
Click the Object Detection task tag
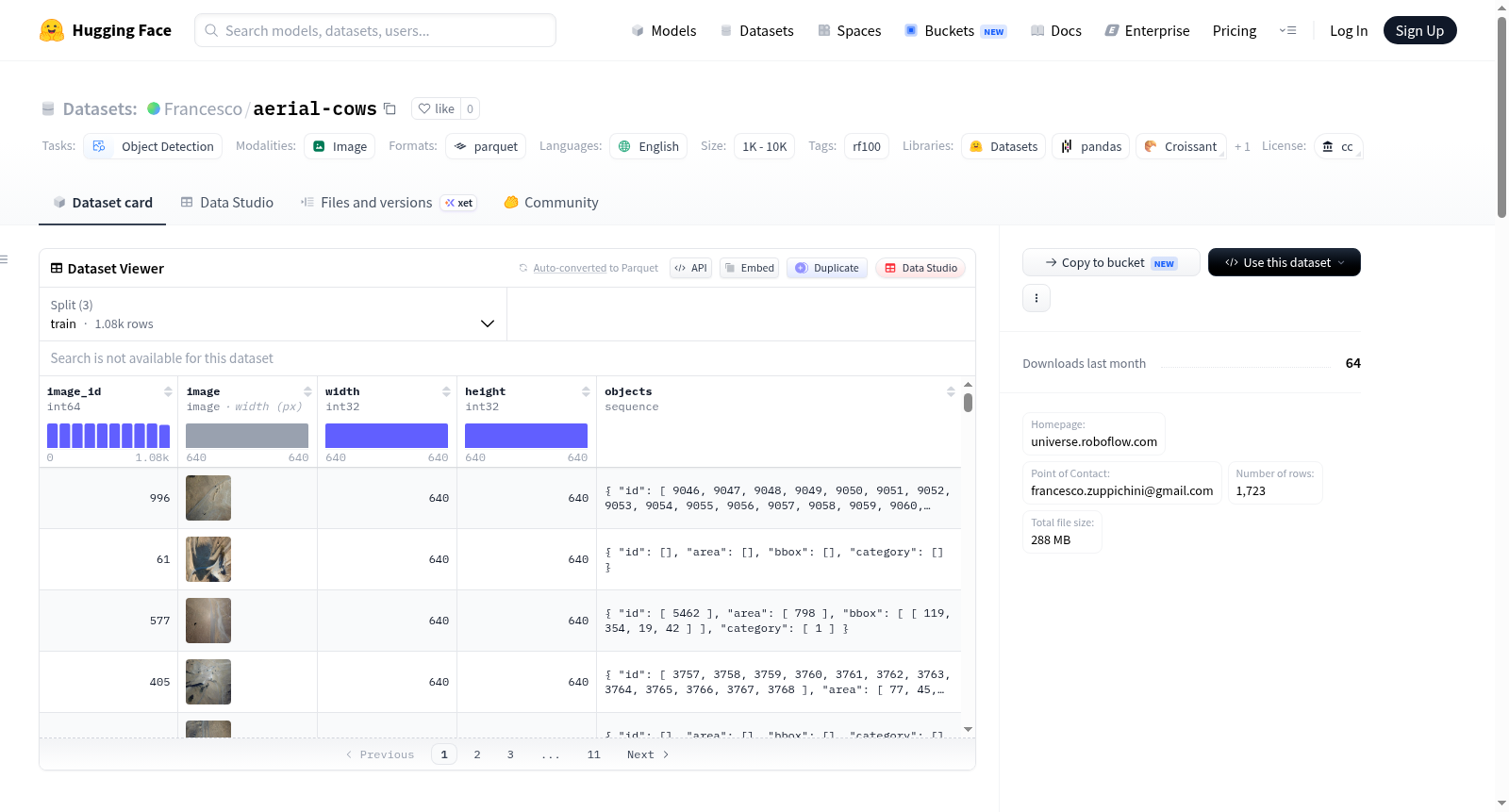click(154, 146)
